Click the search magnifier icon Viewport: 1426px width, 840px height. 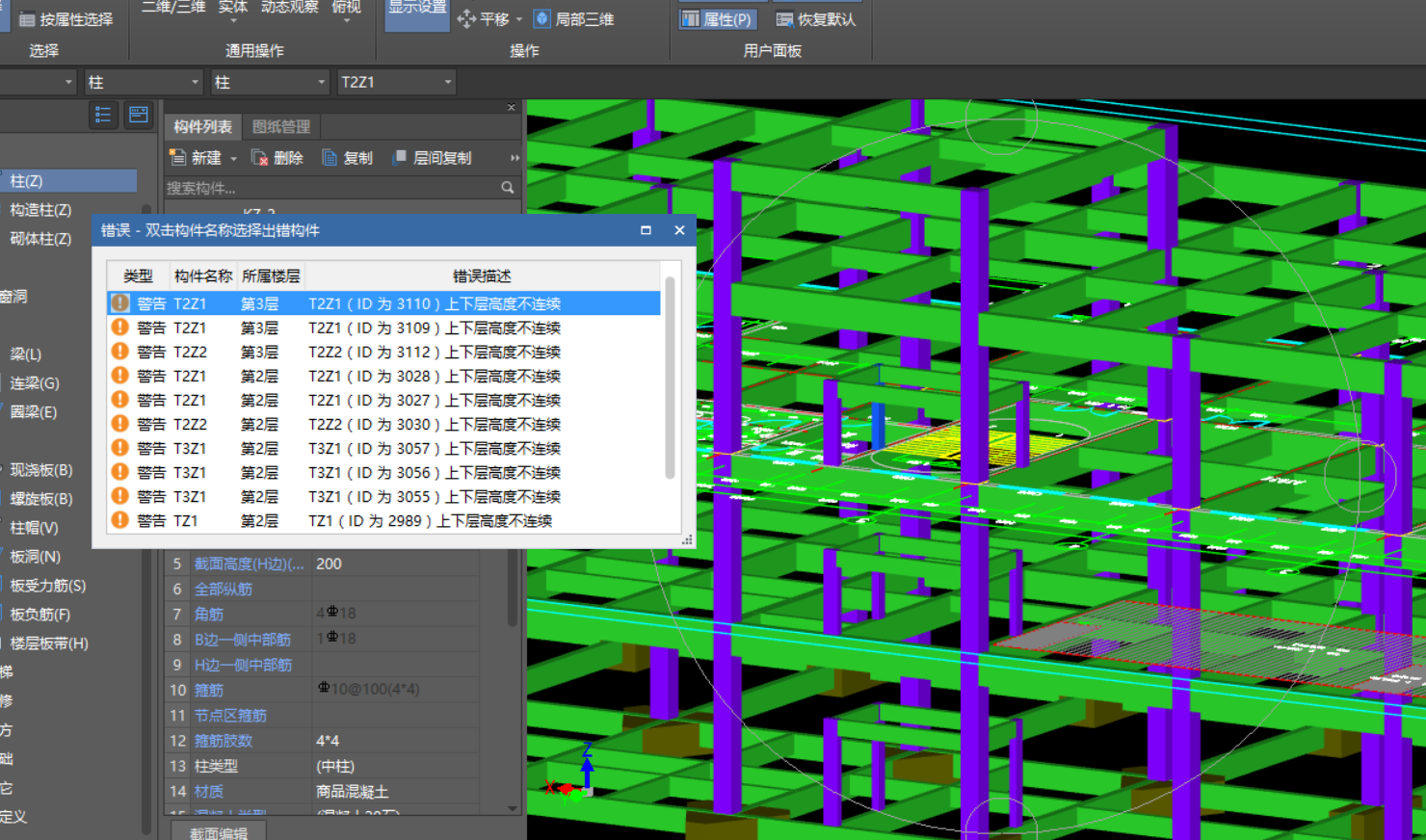click(508, 188)
